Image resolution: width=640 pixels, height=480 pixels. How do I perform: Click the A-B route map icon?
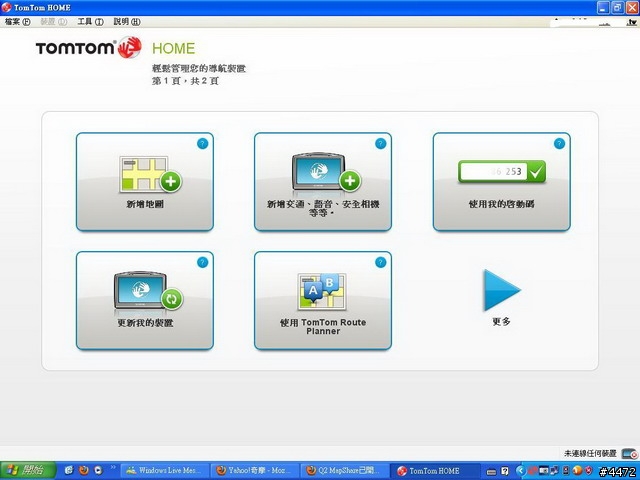tap(322, 291)
